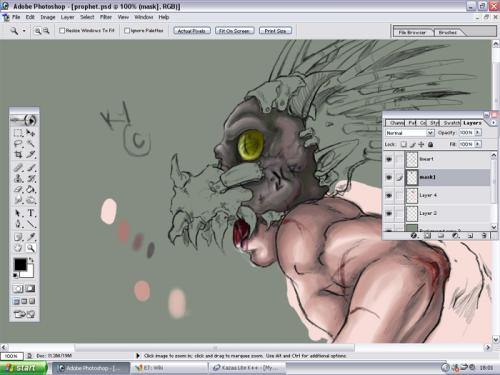This screenshot has height=375, width=500.
Task: Select the Line shape tool
Action: click(x=31, y=224)
